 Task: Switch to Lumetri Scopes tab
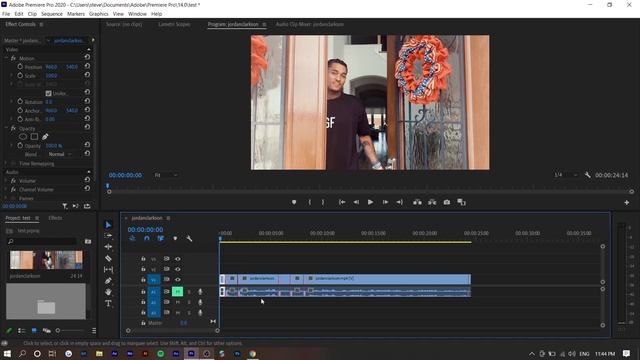[174, 24]
